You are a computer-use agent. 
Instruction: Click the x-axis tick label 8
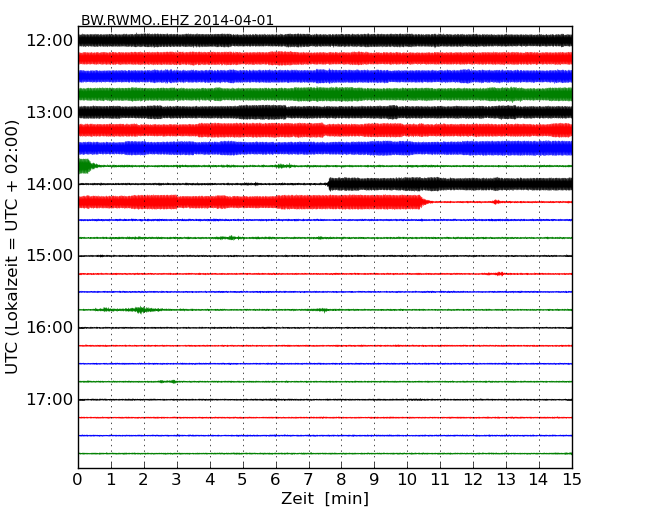(342, 480)
